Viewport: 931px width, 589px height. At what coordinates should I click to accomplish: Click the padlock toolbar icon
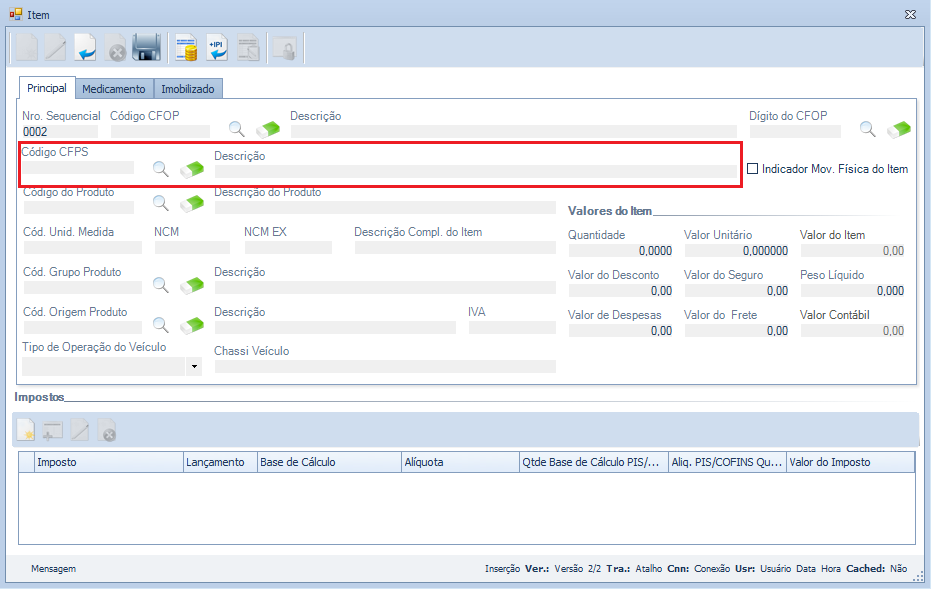[x=284, y=48]
